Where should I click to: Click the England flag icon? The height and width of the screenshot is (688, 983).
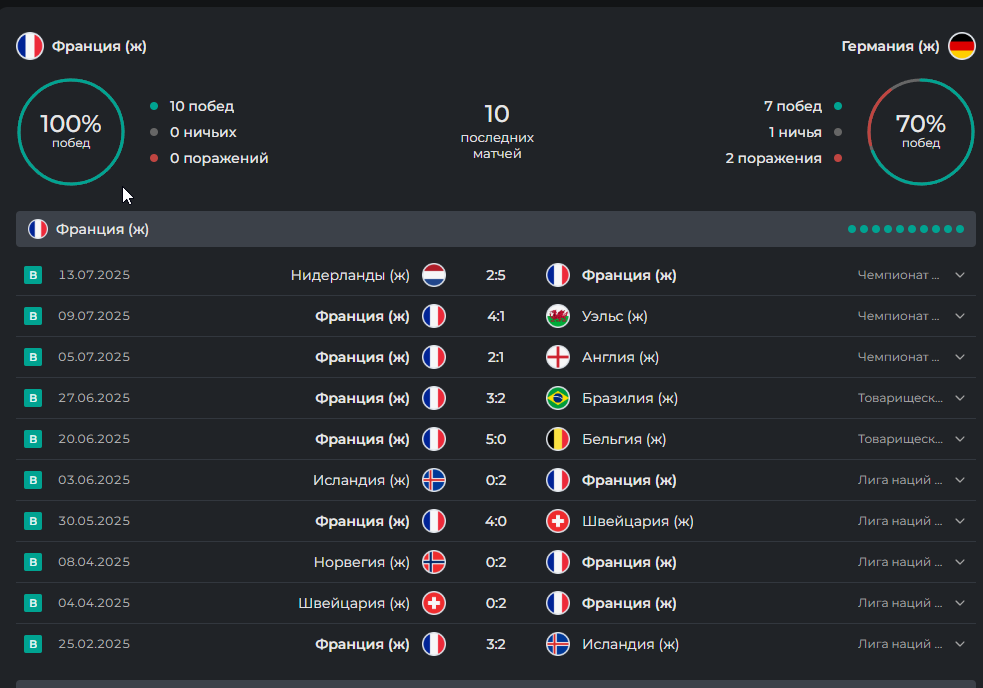pos(558,357)
